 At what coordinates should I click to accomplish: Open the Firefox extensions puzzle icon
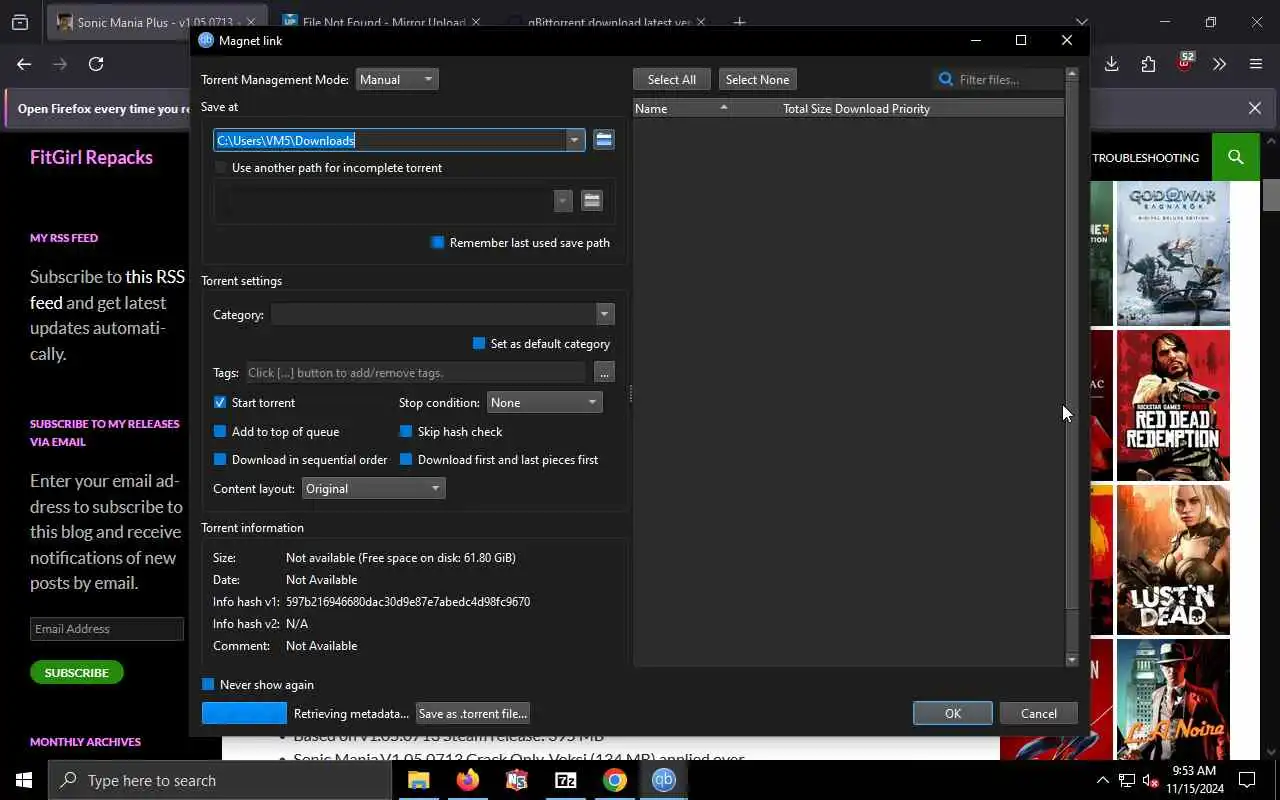pyautogui.click(x=1148, y=64)
